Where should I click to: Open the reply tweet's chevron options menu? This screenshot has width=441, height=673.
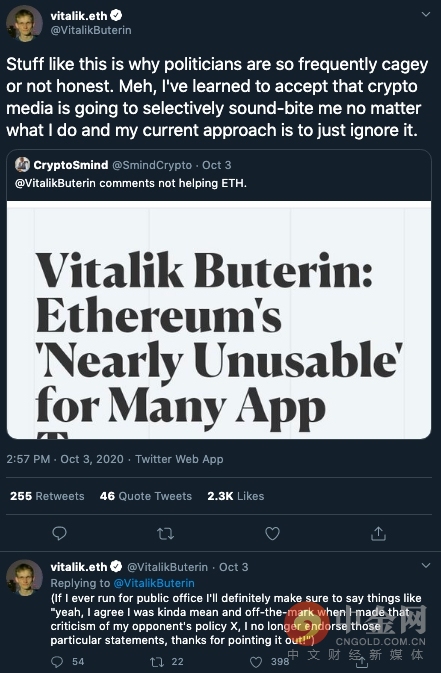[426, 565]
